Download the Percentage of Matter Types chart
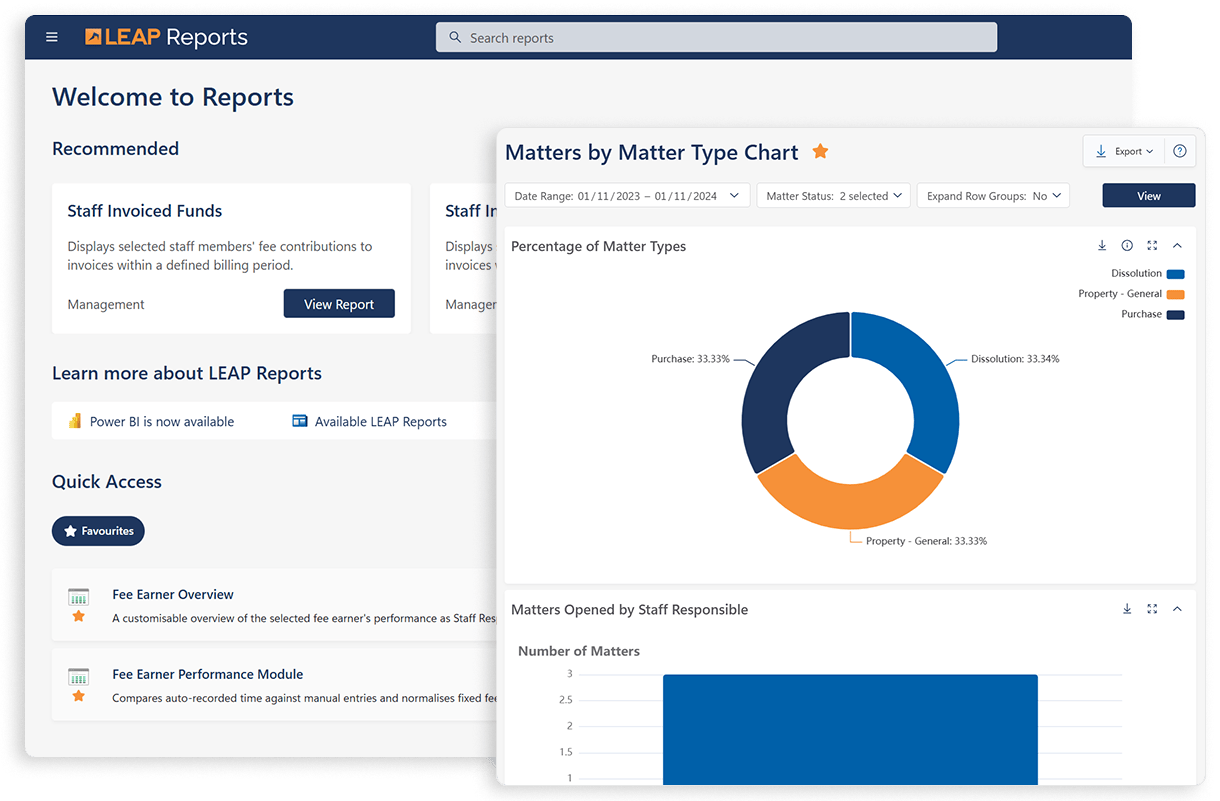Screen dimensions: 1220x801 (1102, 246)
